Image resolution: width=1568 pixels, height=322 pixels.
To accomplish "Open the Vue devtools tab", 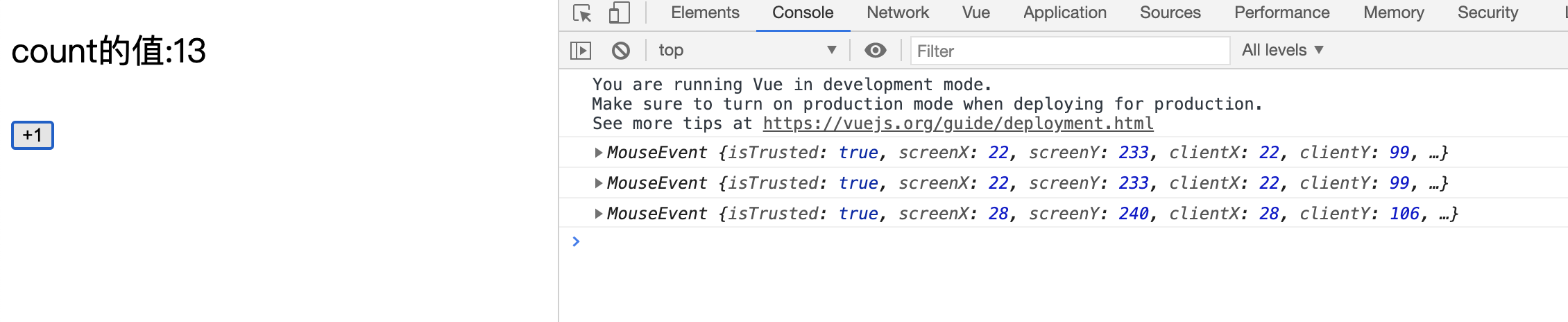I will (x=976, y=12).
